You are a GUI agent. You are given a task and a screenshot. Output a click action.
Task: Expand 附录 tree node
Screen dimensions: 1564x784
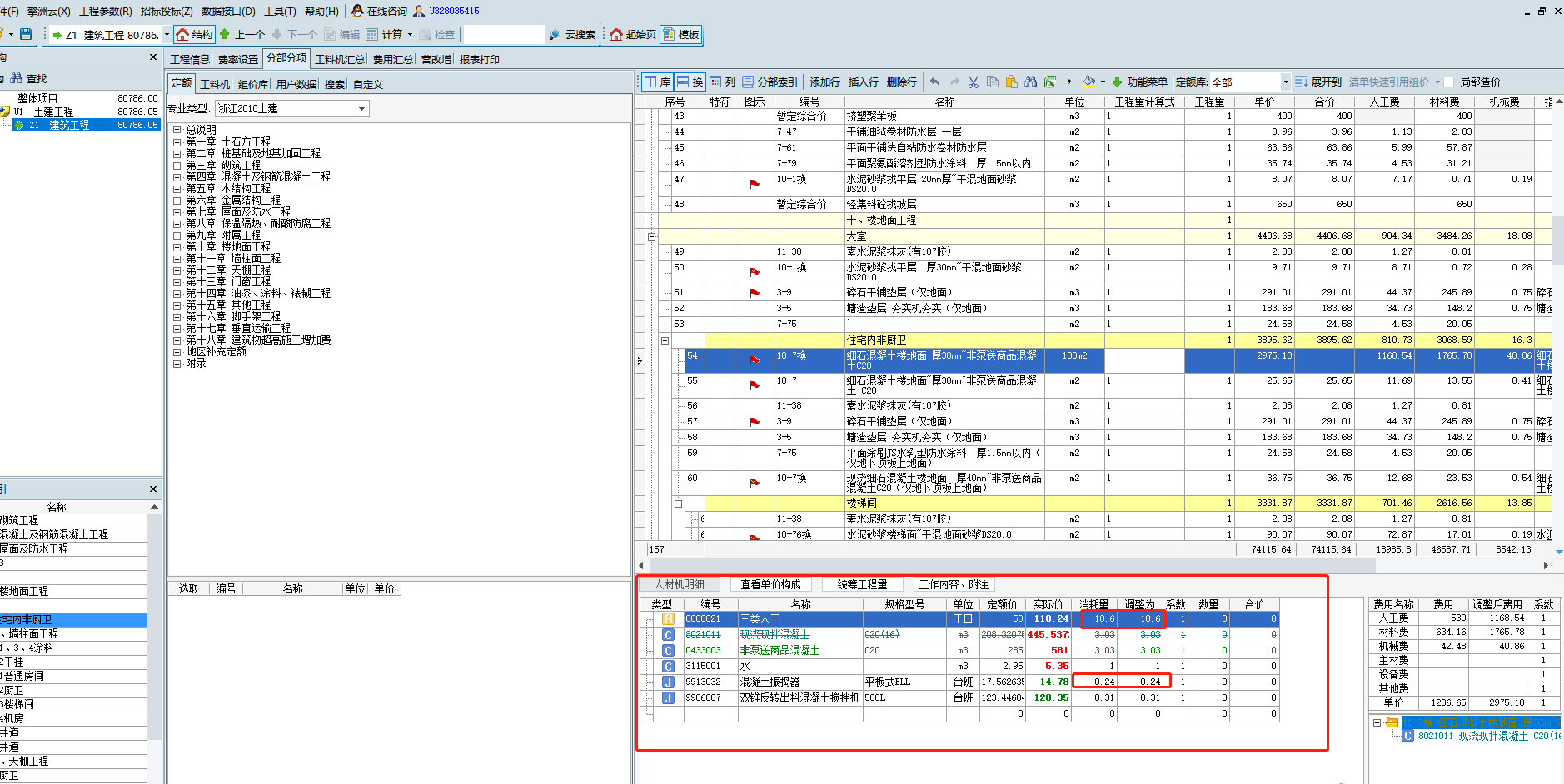tap(177, 363)
